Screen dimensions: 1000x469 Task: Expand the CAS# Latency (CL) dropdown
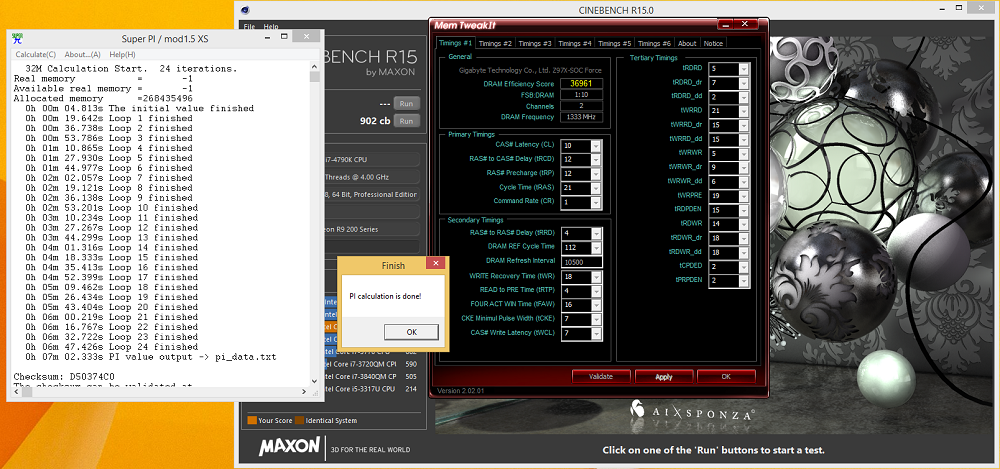(x=596, y=145)
